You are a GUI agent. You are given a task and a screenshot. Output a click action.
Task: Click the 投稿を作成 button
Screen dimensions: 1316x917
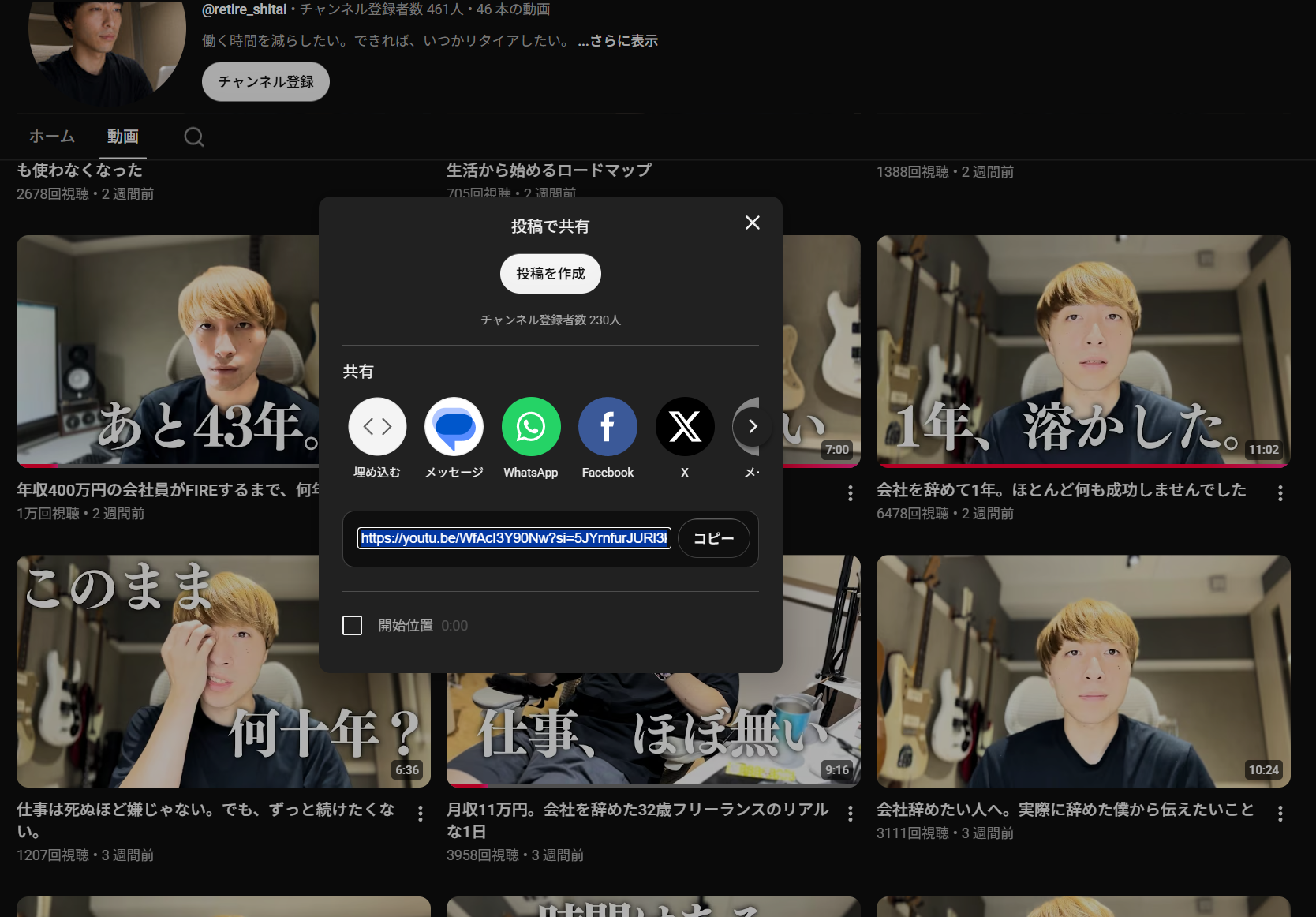551,274
